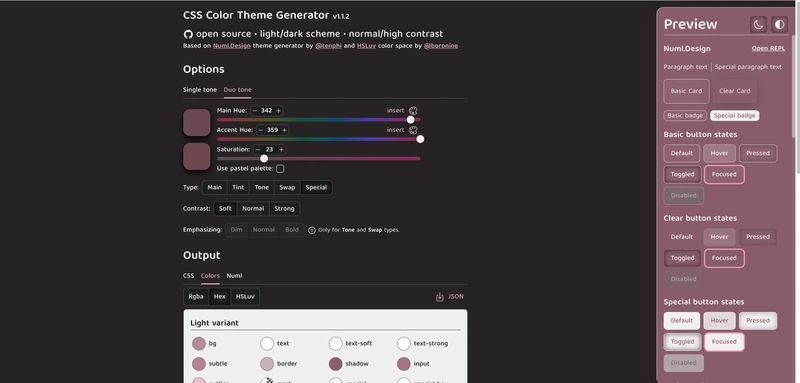The height and width of the screenshot is (383, 800).
Task: Click the shadow color swatch
Action: 336,364
